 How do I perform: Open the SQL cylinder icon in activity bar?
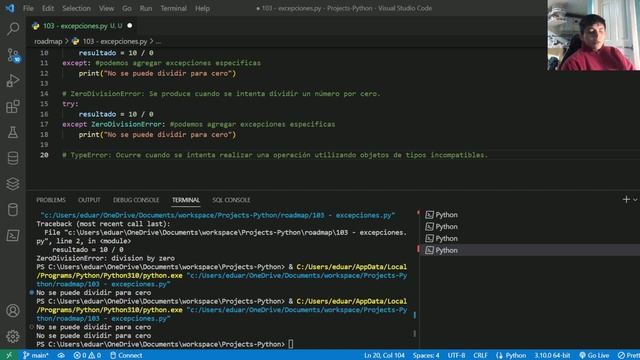[13, 209]
